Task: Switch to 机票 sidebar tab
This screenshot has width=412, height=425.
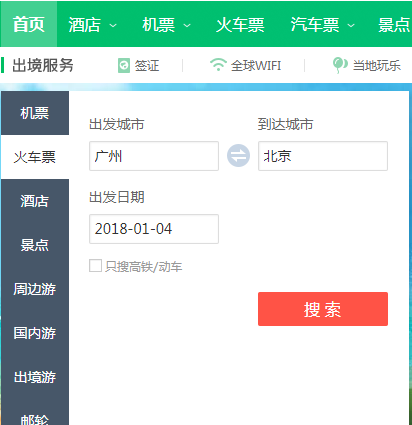Action: [35, 113]
